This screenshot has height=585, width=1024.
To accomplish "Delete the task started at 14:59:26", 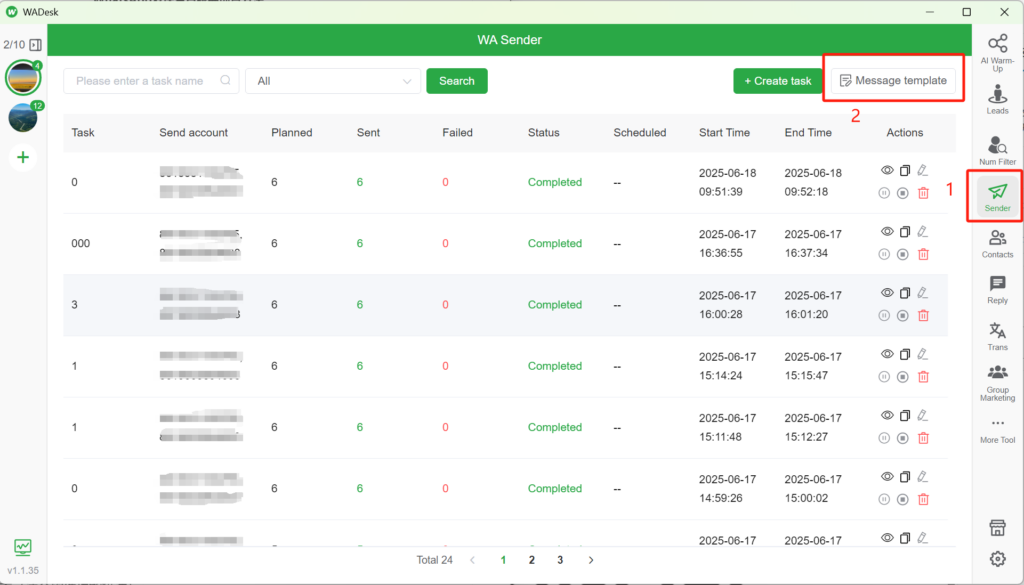I will click(923, 499).
